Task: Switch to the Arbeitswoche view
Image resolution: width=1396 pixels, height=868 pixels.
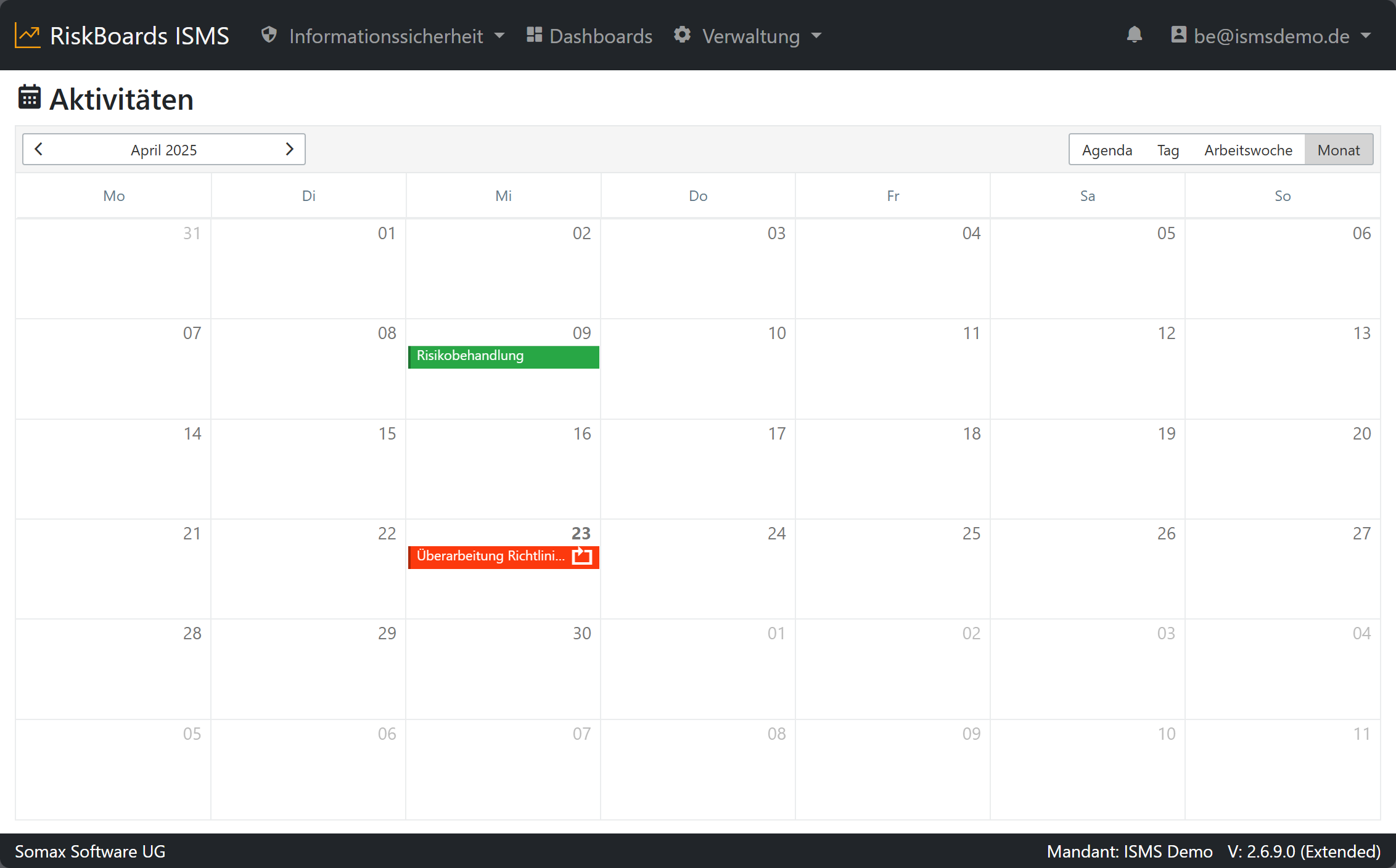Action: [x=1248, y=150]
